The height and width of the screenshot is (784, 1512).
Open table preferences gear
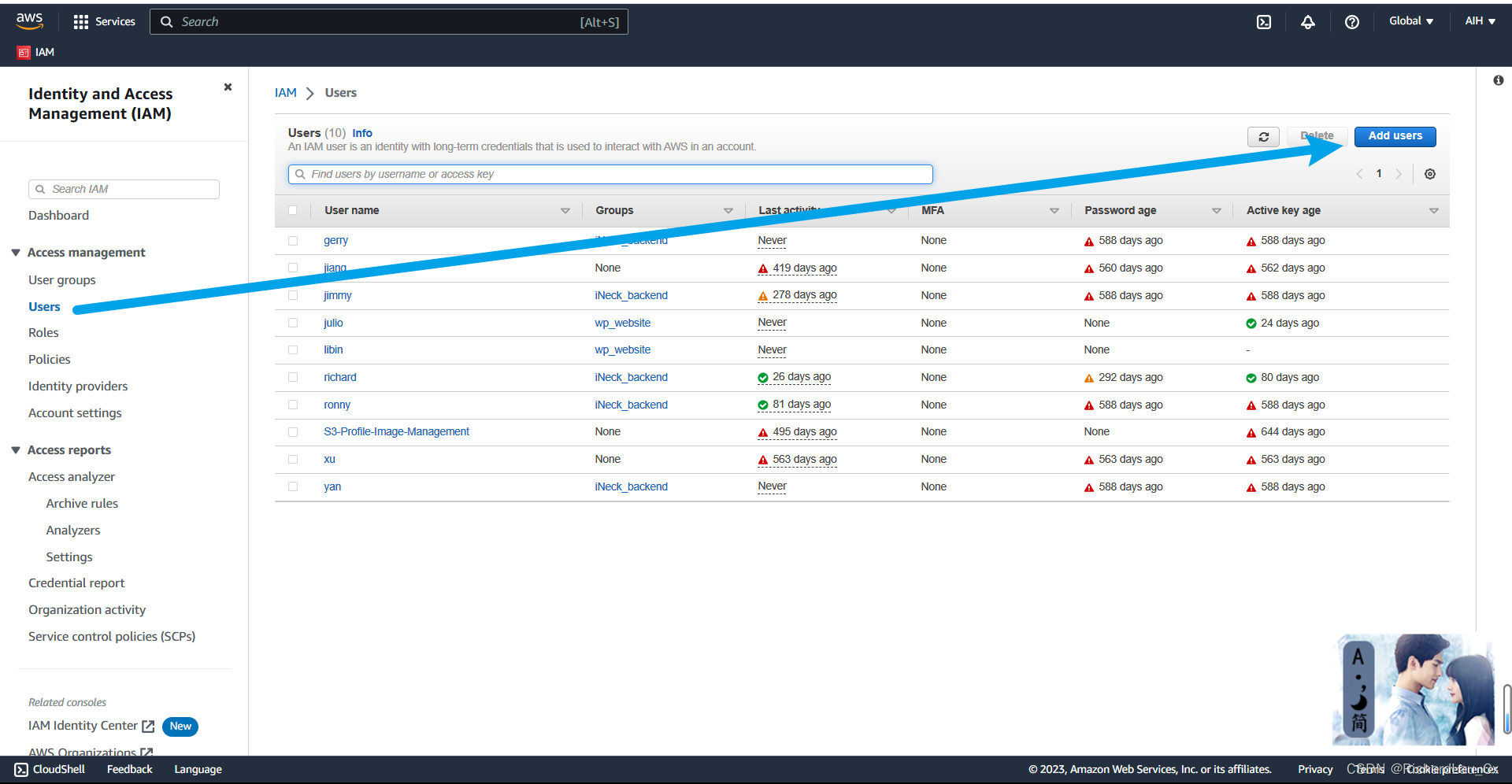coord(1430,174)
